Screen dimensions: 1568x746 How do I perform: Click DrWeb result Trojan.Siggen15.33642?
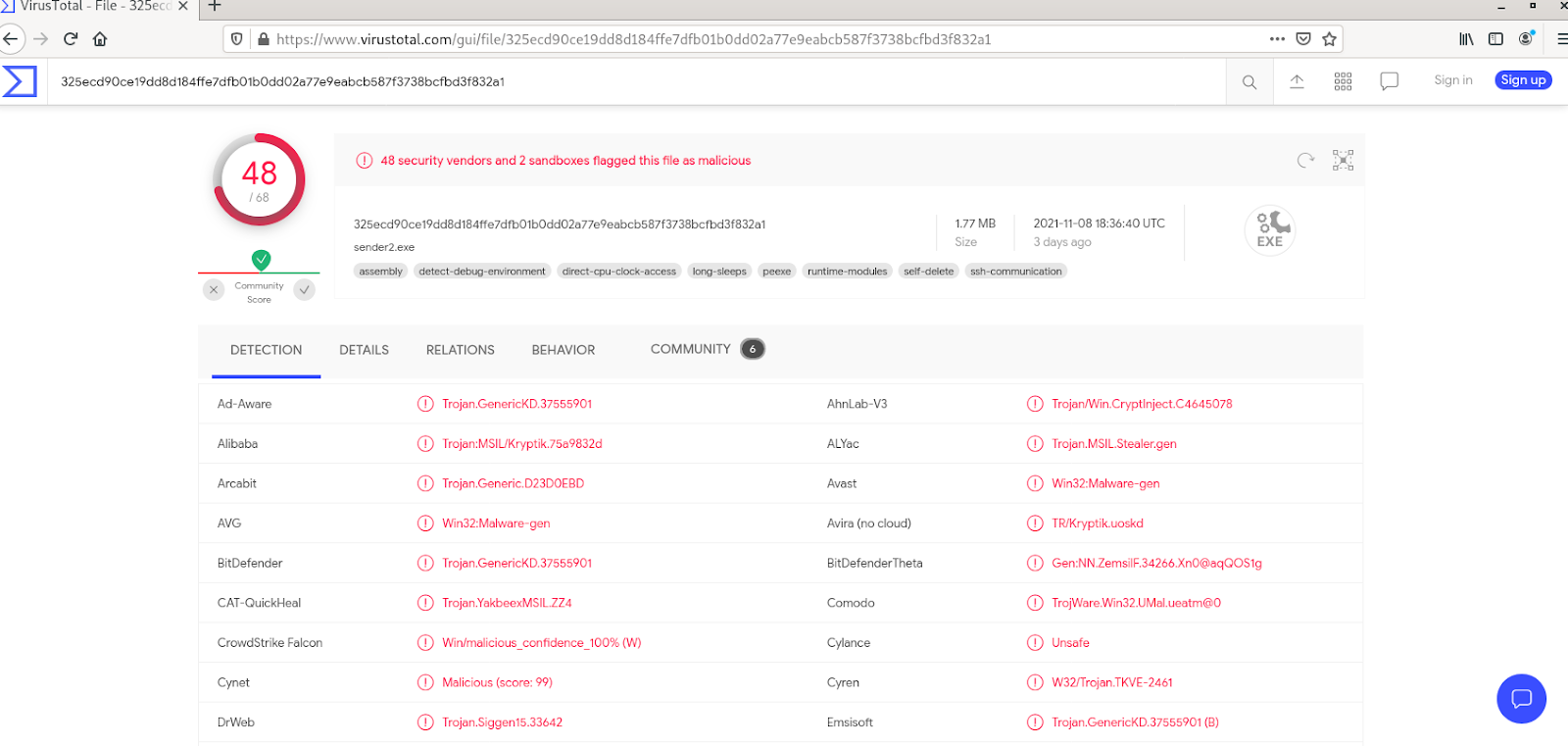pos(503,722)
